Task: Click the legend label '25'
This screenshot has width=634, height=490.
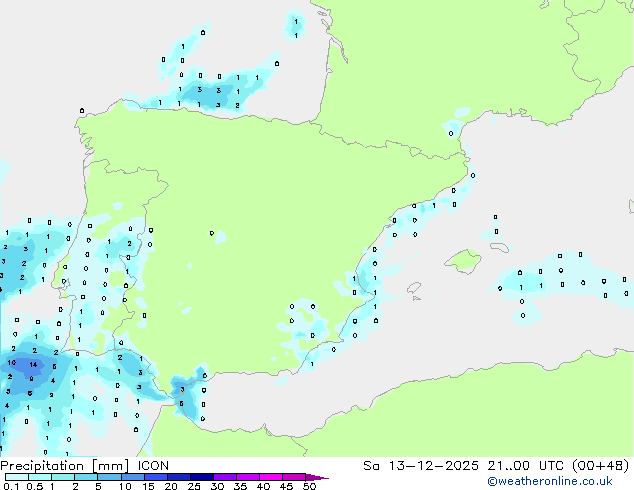Action: (194, 486)
